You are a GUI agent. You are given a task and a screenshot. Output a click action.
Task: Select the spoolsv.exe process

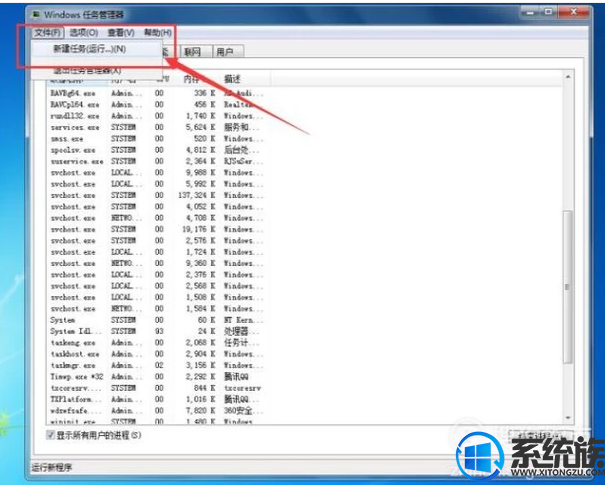click(157, 150)
